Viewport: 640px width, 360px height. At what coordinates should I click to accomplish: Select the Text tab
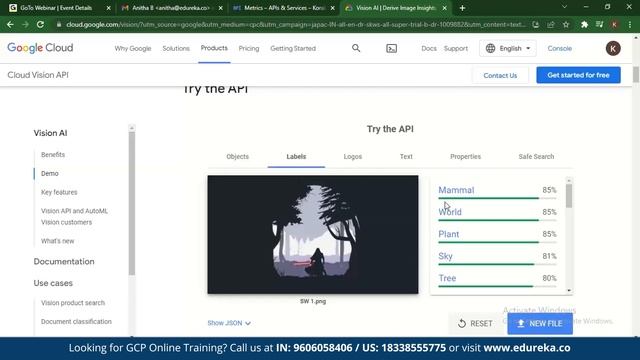coord(406,156)
